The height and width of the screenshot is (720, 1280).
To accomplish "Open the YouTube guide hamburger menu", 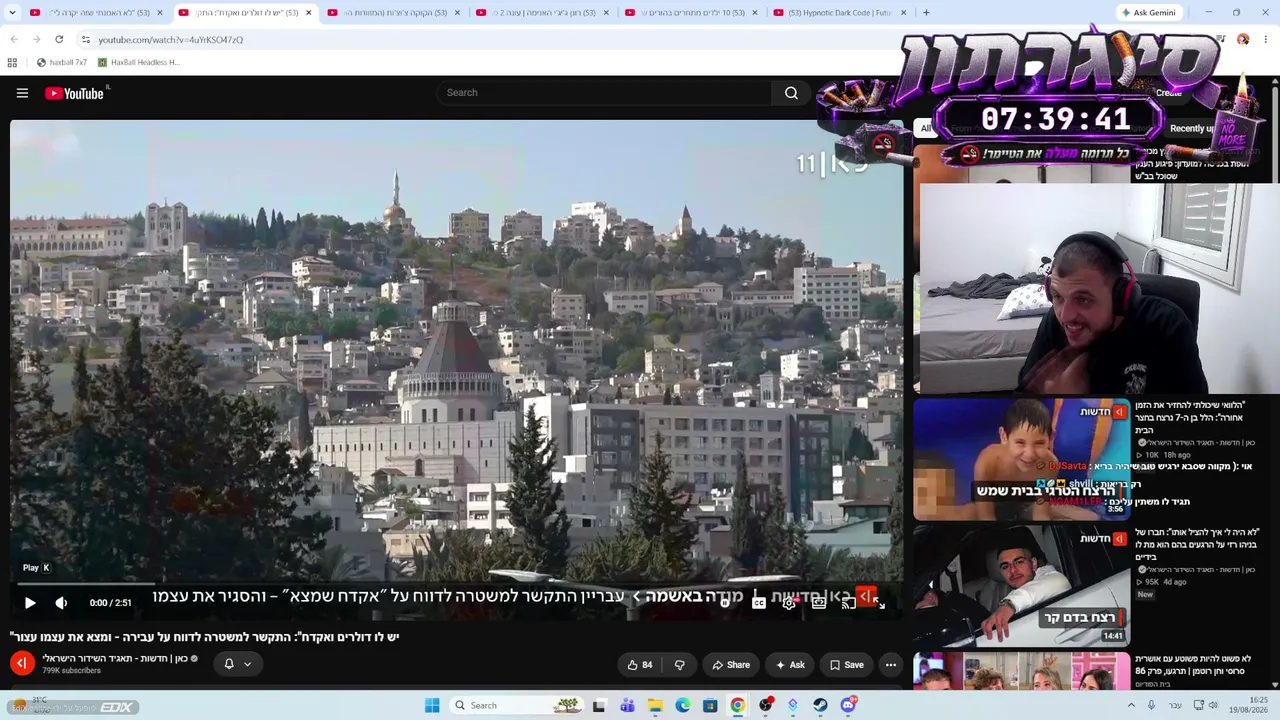I will tap(22, 93).
